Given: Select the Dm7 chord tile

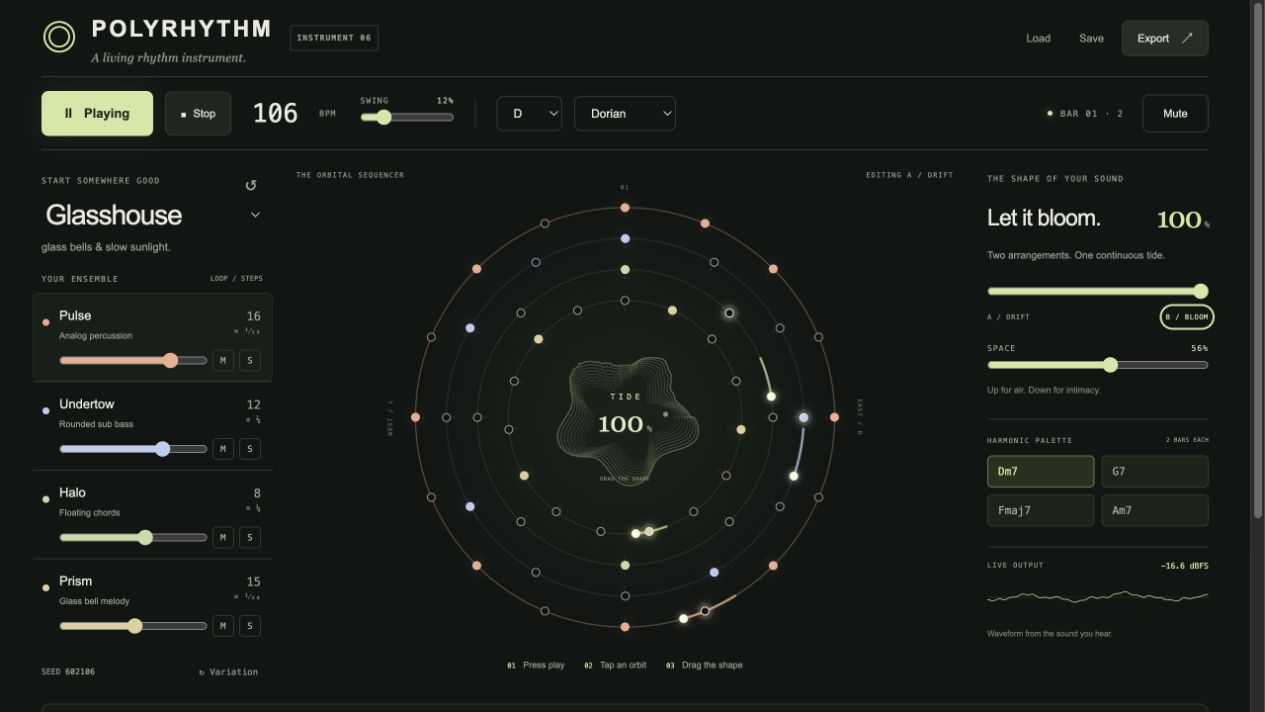Looking at the screenshot, I should (x=1040, y=471).
